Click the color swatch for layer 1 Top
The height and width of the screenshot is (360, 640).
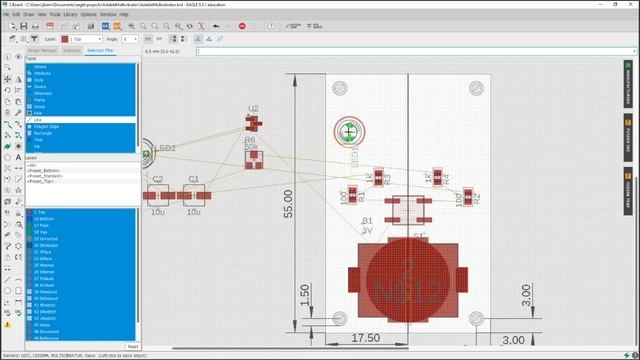tap(29, 212)
